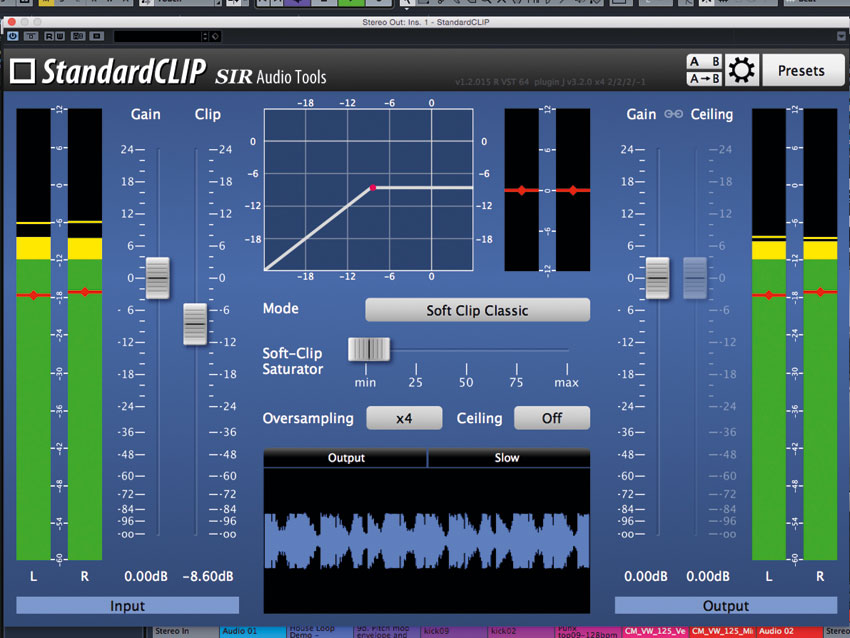
Task: Expand the host bar's far-right dropdown arrow
Action: click(841, 36)
